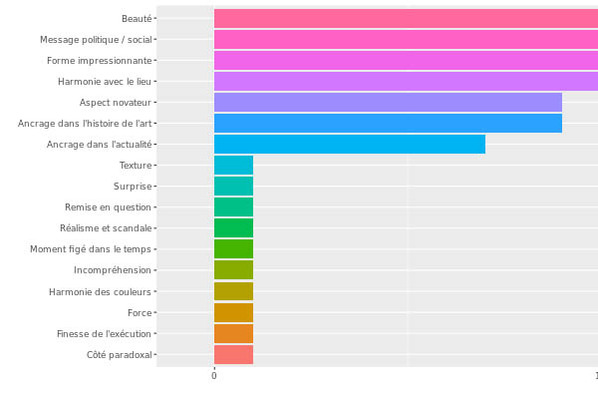Click the salmon Côté paradoxal bar
The width and height of the screenshot is (598, 399).
(233, 355)
